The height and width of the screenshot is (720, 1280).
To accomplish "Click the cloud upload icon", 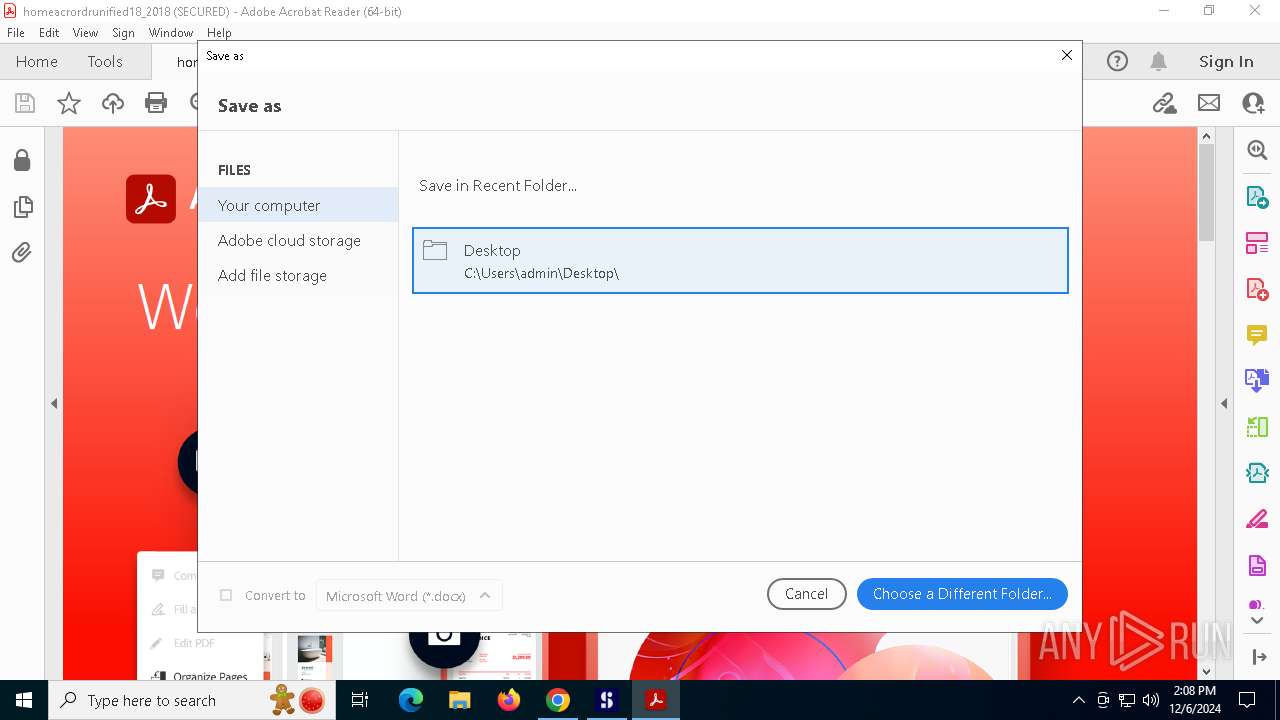I will point(113,103).
